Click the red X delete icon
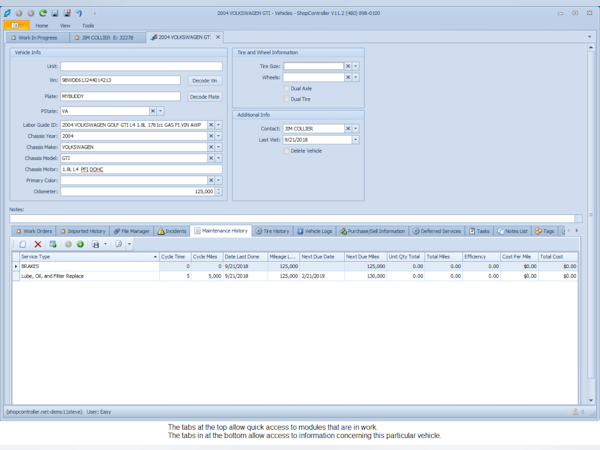 pyautogui.click(x=38, y=244)
